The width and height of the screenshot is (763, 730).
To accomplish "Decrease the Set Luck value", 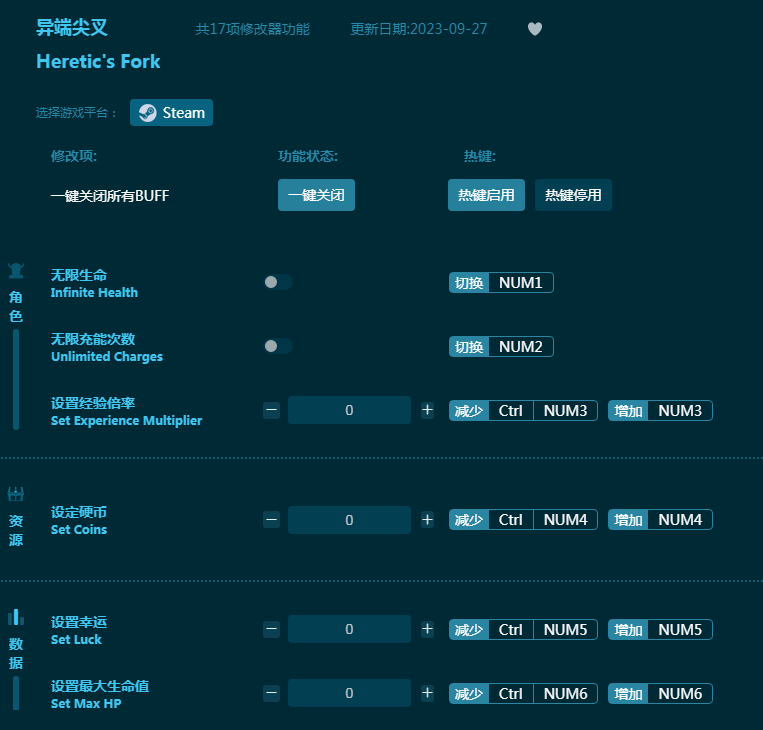I will click(271, 630).
